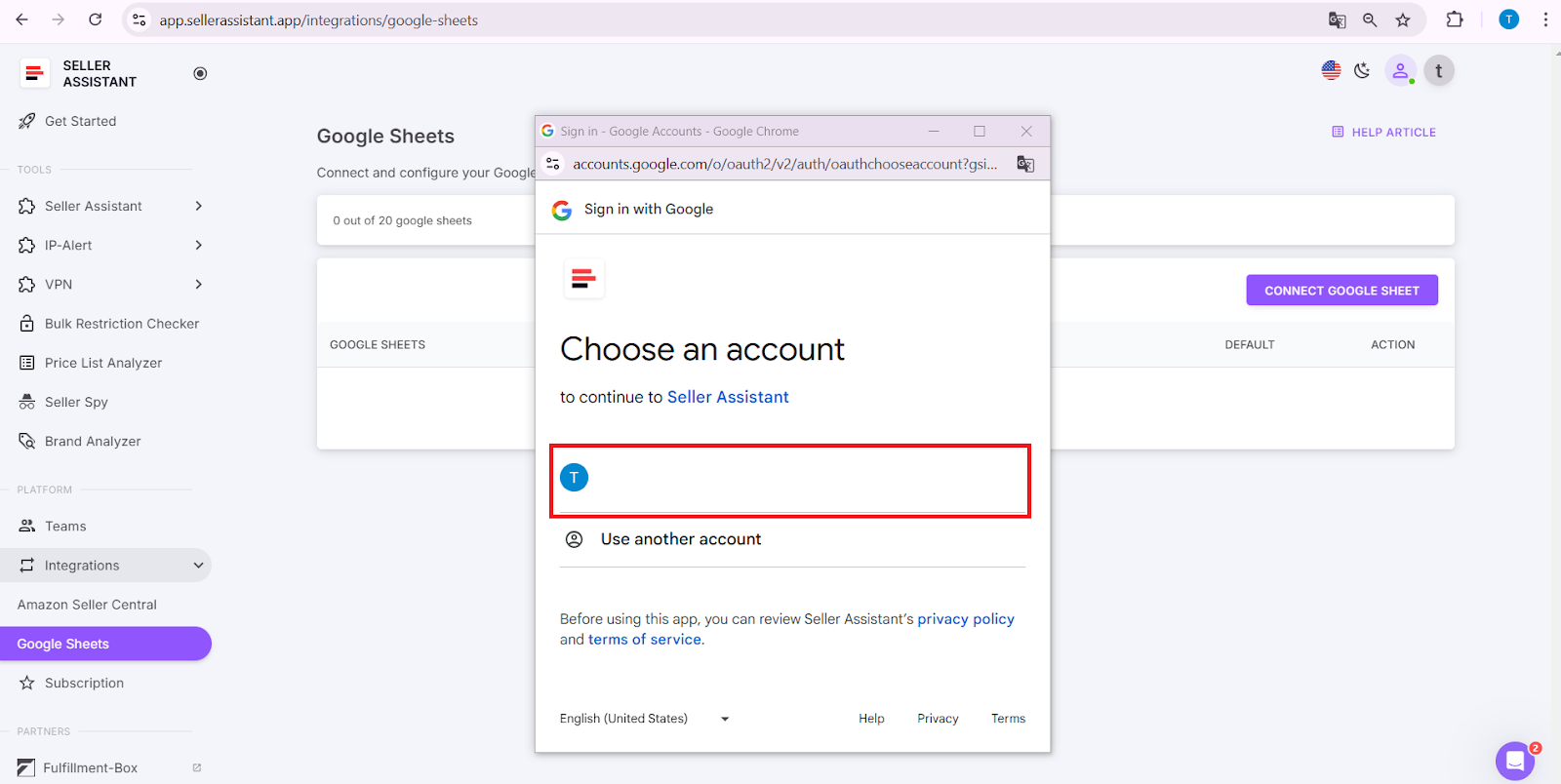Click Use another account

(681, 539)
